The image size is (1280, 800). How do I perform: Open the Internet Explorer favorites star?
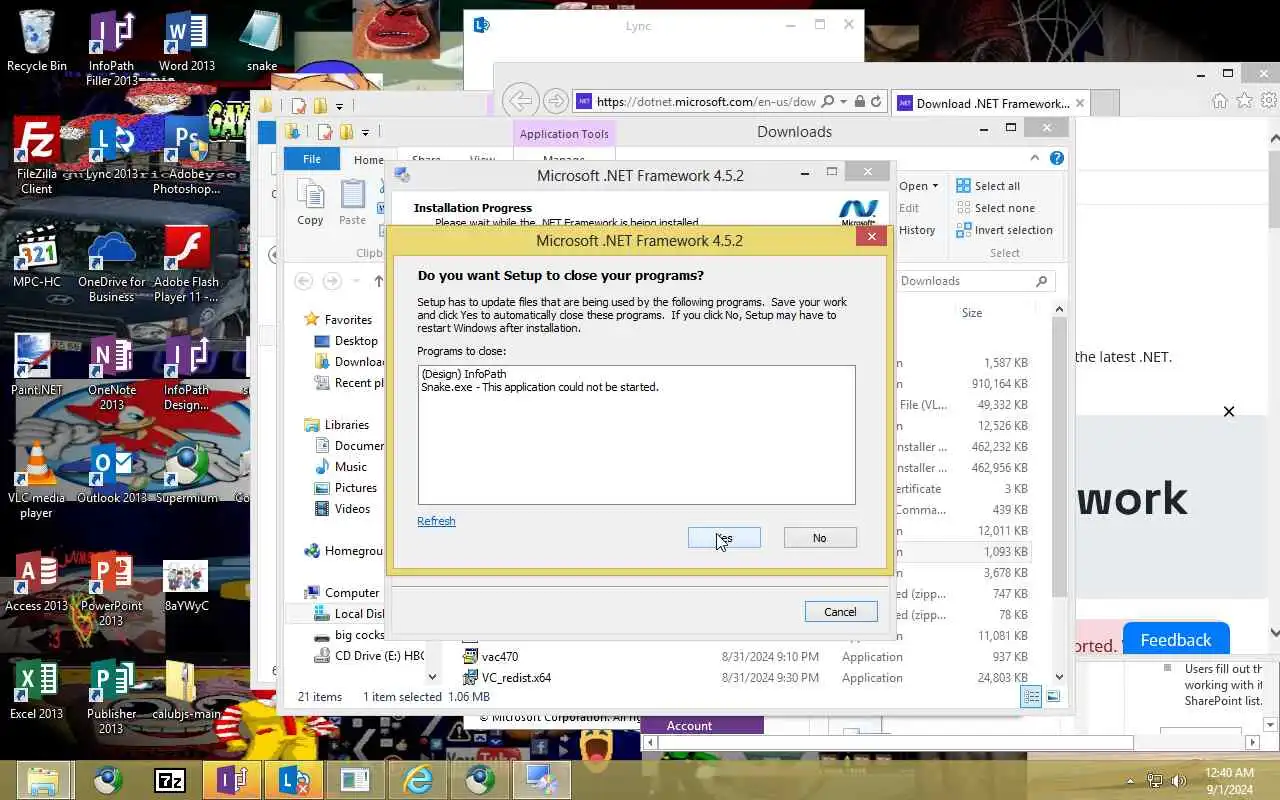(1244, 101)
